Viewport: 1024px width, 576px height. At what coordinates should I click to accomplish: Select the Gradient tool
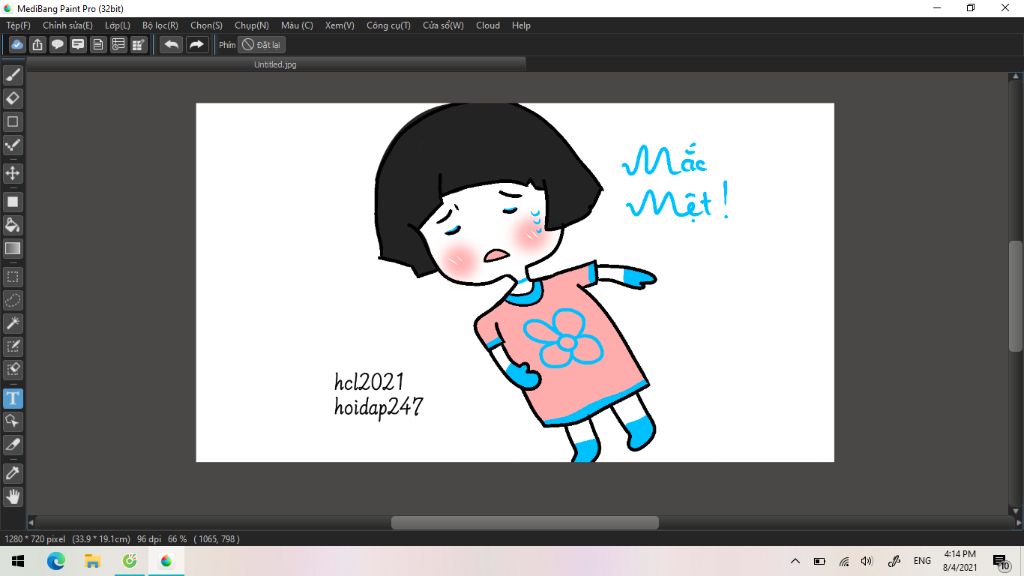click(12, 248)
